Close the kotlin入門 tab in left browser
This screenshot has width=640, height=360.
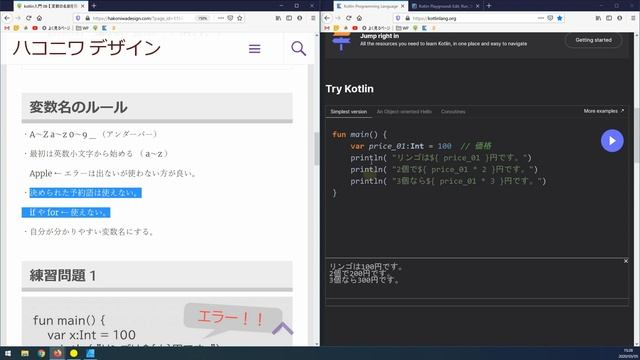82,6
